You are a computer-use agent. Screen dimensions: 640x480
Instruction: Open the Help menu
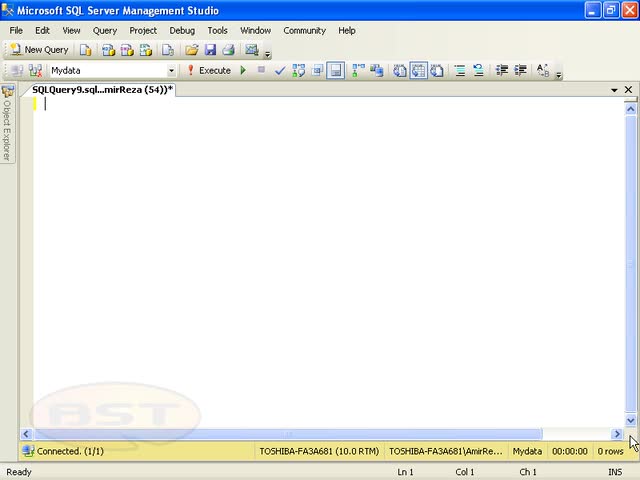(x=347, y=31)
